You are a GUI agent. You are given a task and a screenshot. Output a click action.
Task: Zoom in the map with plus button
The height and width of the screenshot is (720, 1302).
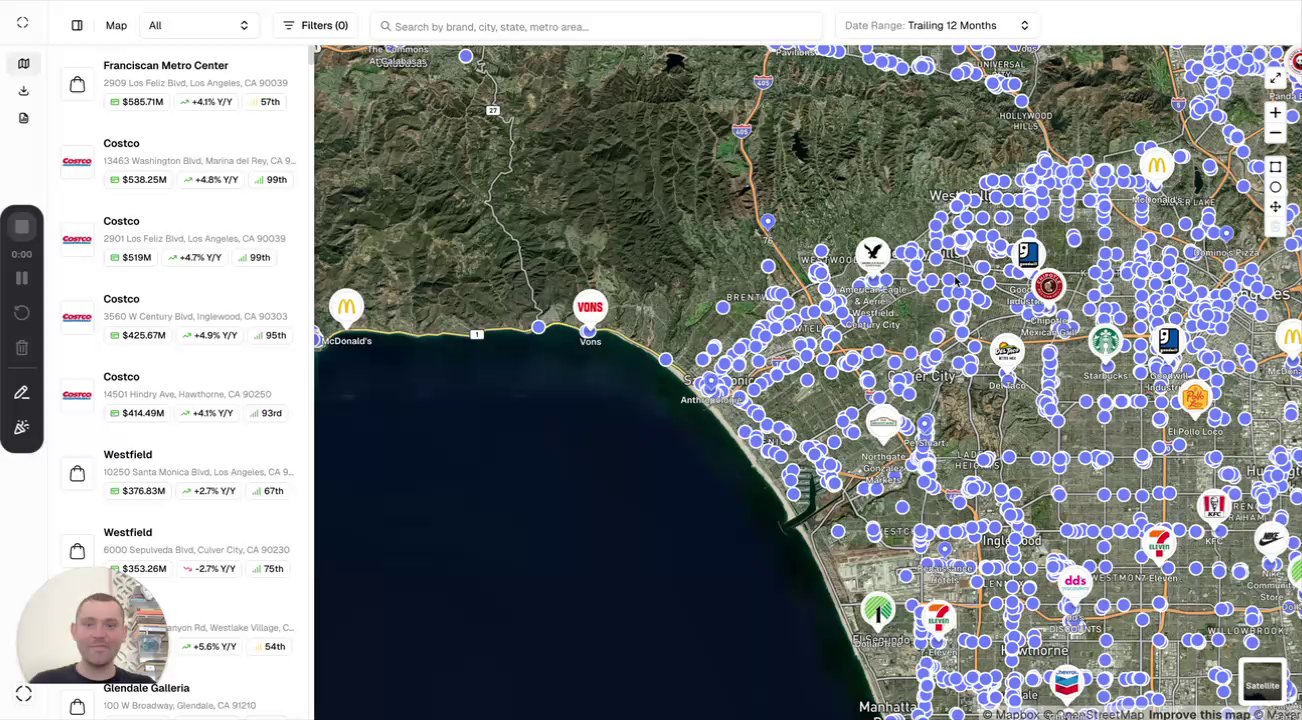point(1275,113)
